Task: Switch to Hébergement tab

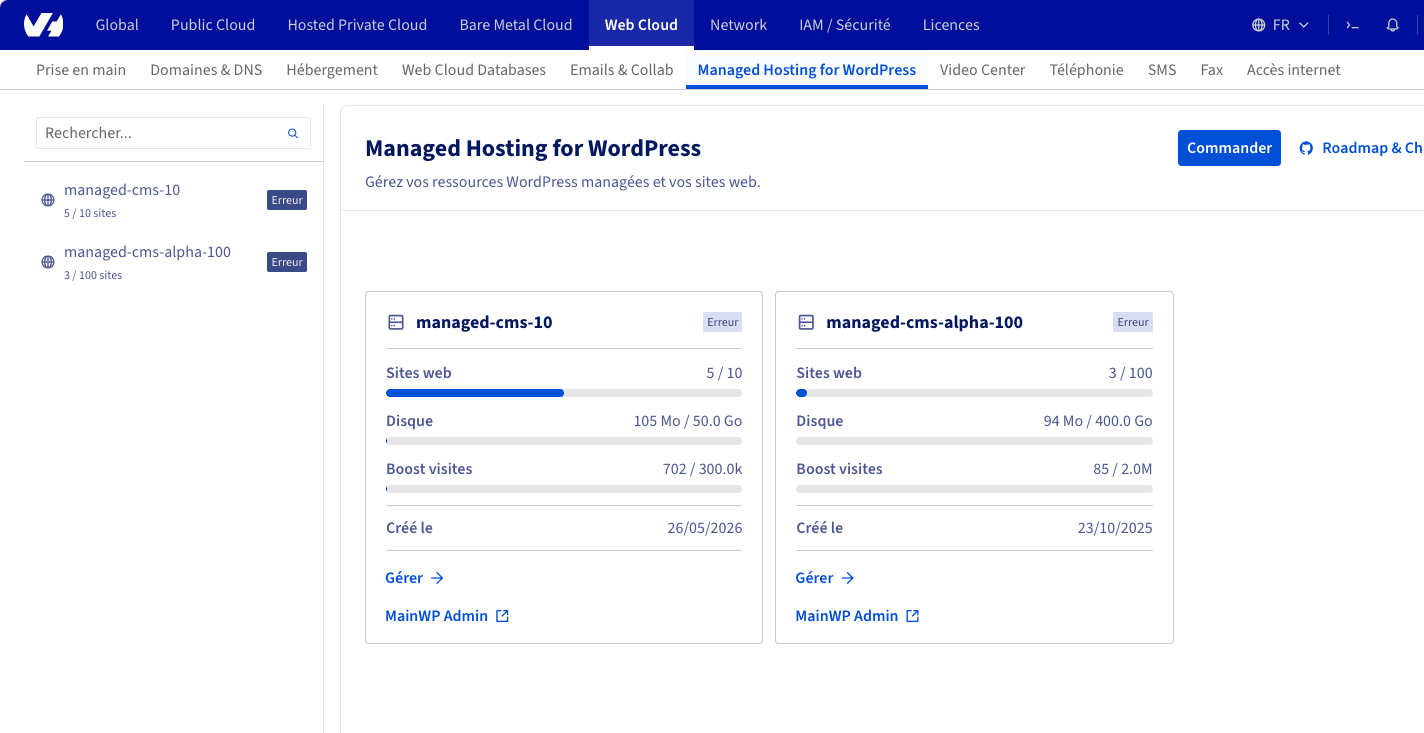Action: 332,70
